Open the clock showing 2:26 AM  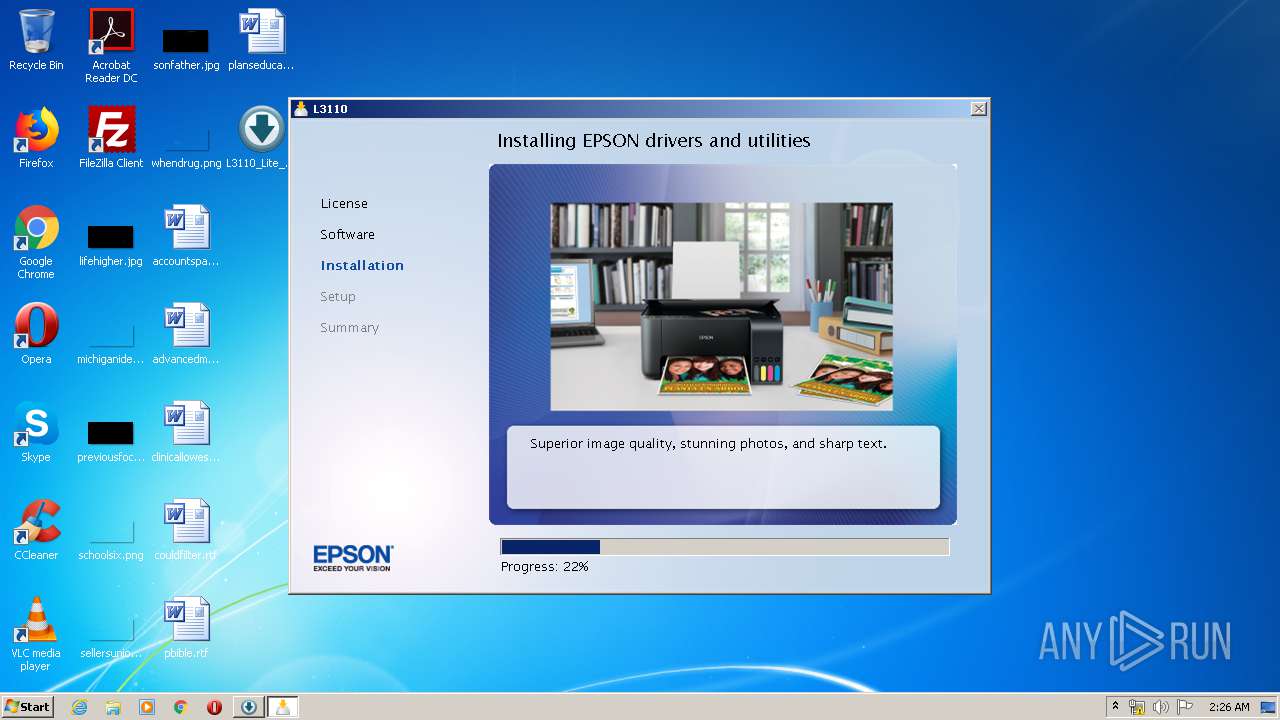[x=1229, y=707]
